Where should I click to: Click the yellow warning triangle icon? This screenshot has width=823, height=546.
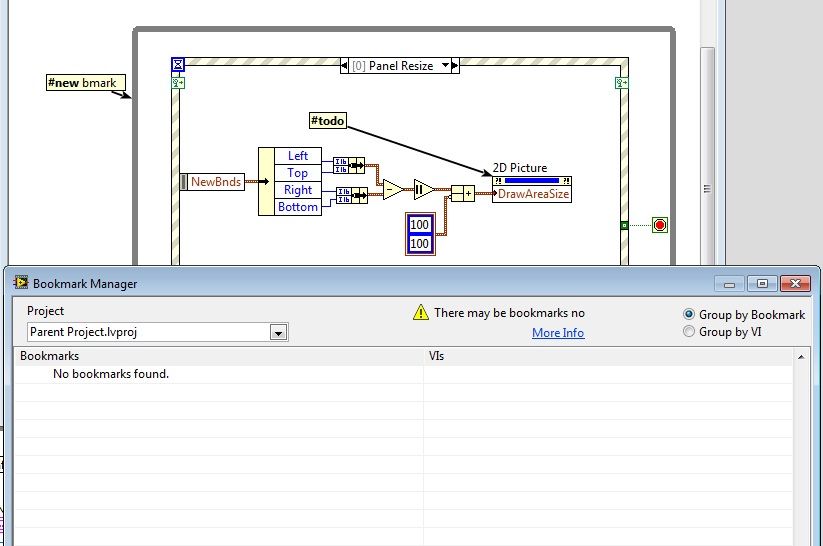point(420,312)
